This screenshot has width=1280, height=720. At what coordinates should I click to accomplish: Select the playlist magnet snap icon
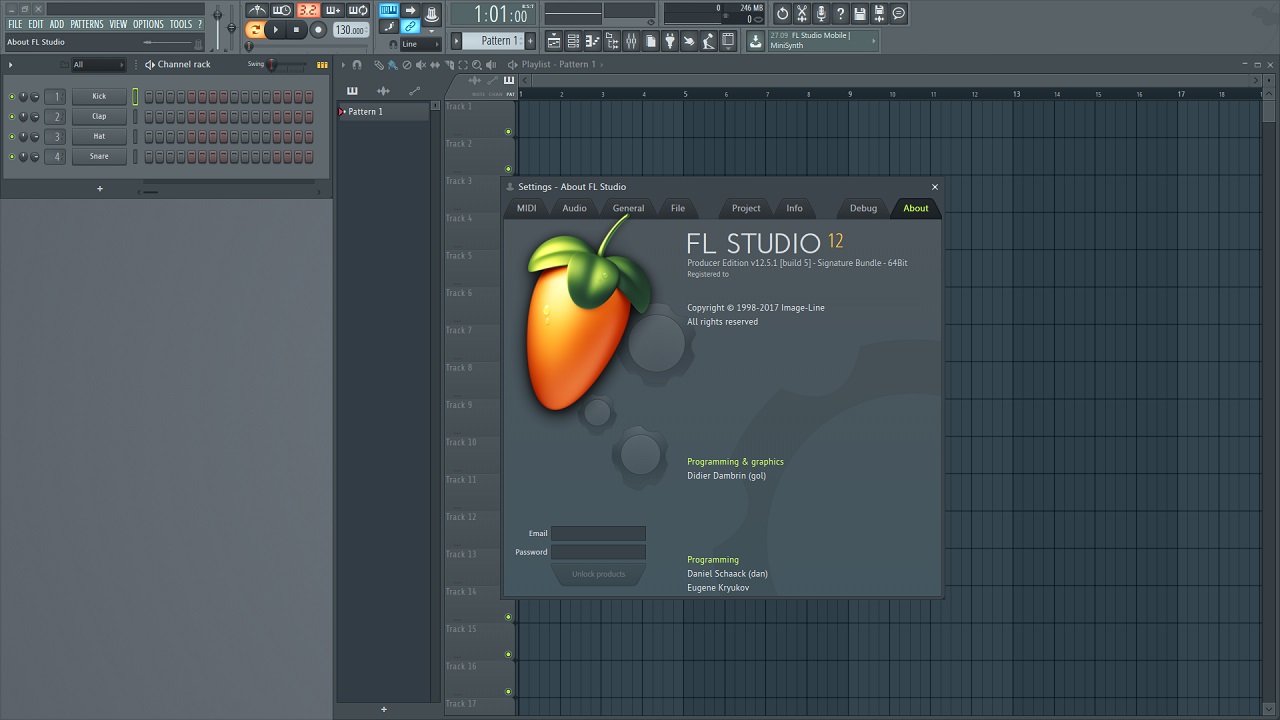click(x=357, y=65)
